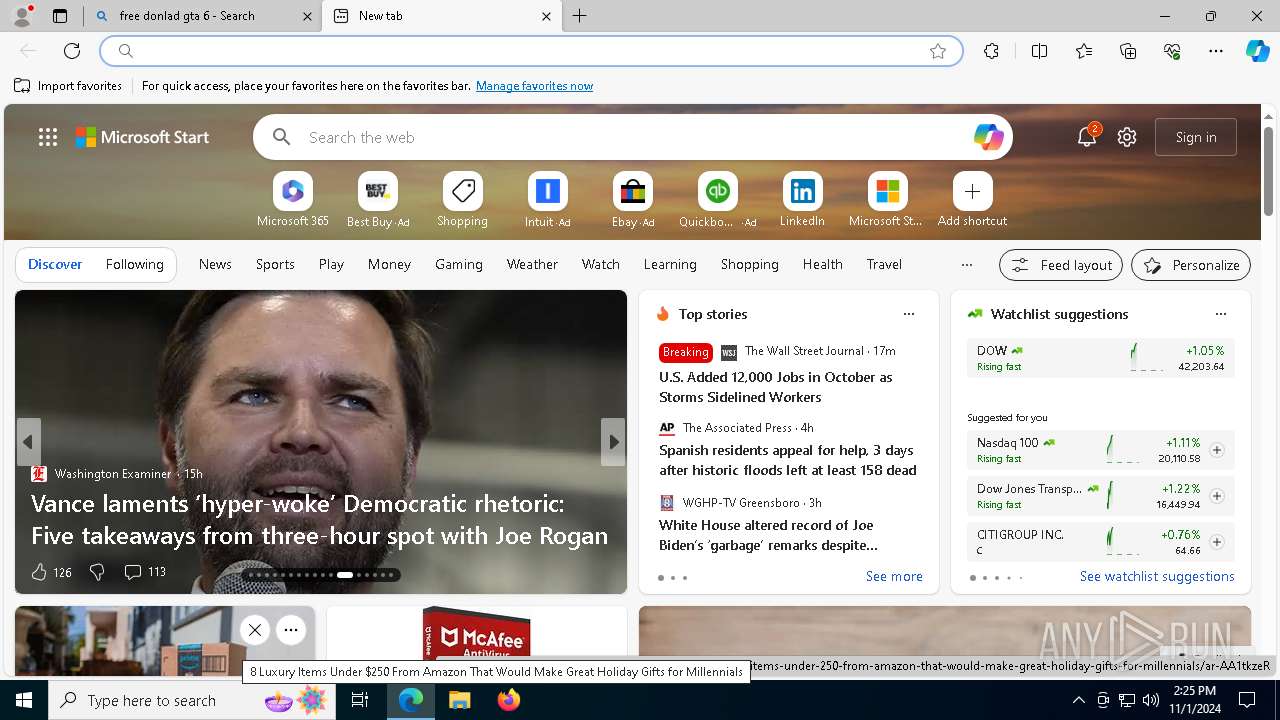Open the Favorites hub icon

click(x=1084, y=51)
